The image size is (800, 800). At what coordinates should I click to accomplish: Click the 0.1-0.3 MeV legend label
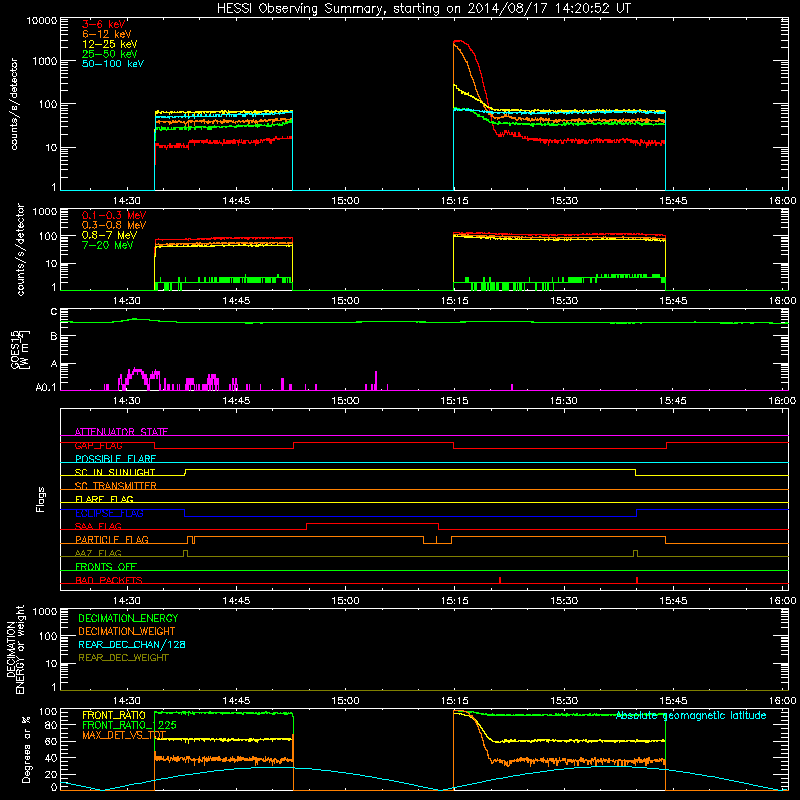pyautogui.click(x=114, y=215)
